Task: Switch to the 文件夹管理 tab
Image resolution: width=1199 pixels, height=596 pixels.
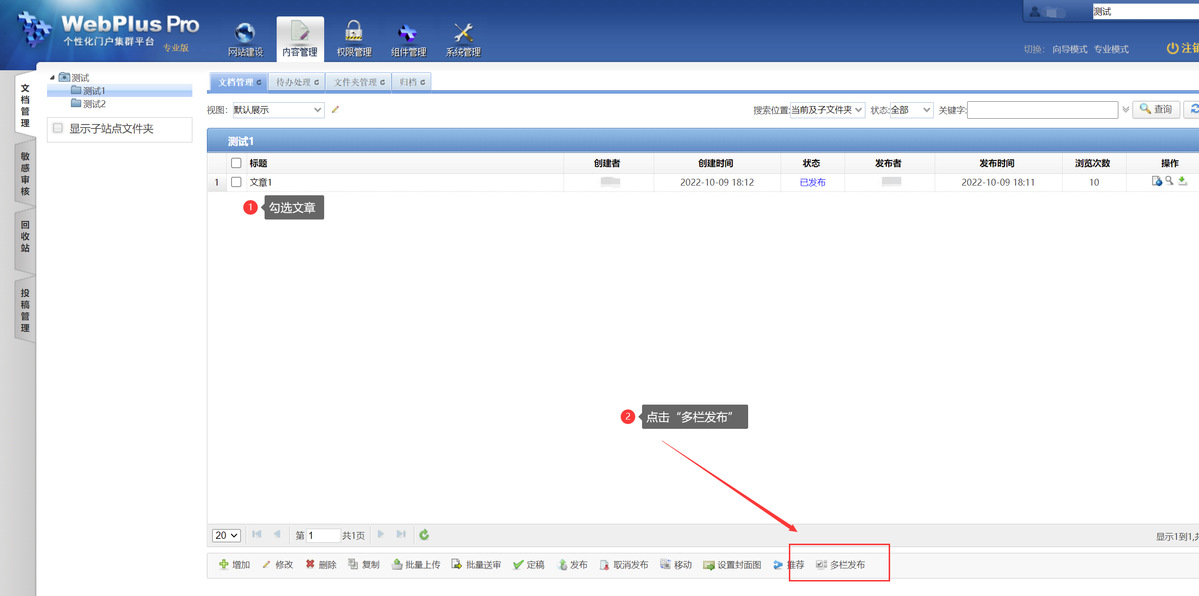Action: tap(359, 82)
